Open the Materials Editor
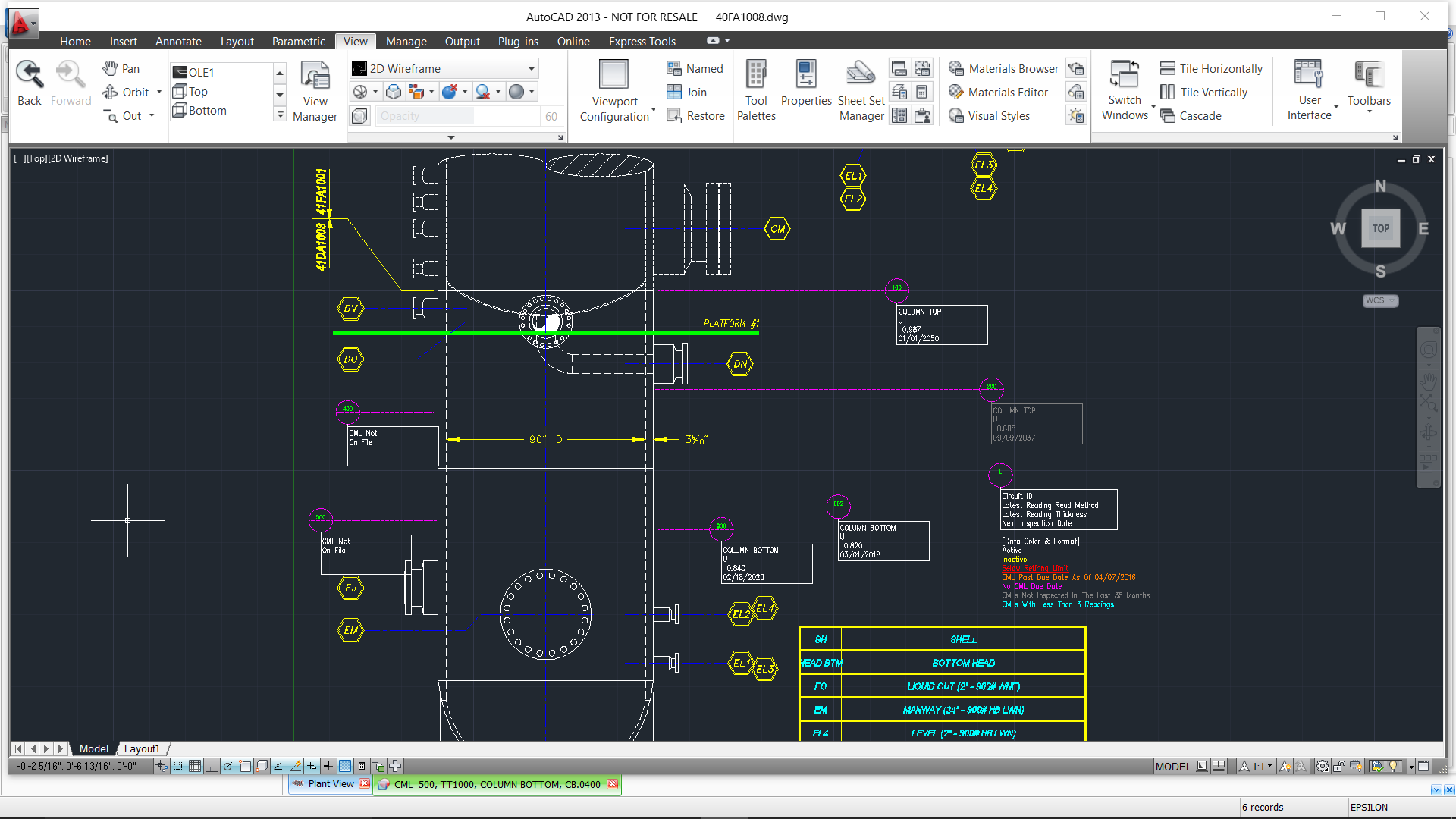This screenshot has width=1456, height=819. 999,92
